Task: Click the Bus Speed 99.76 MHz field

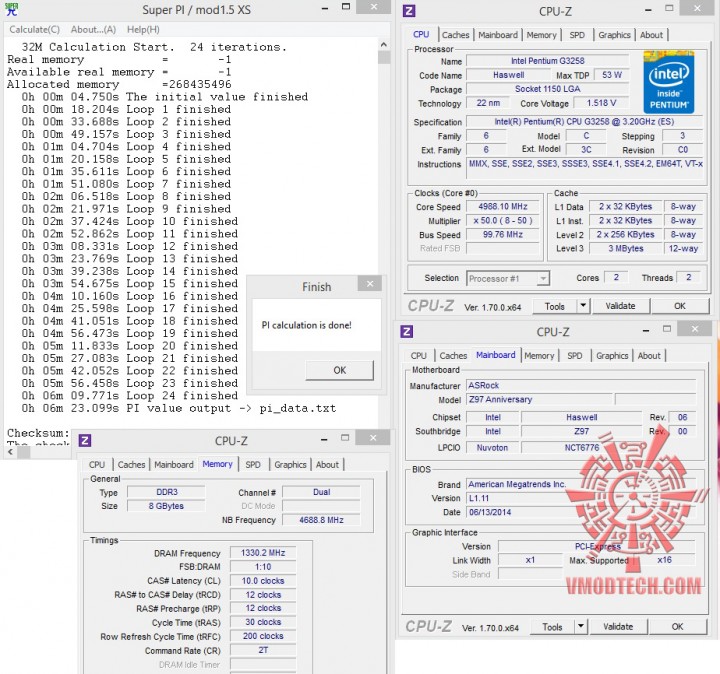Action: coord(502,234)
